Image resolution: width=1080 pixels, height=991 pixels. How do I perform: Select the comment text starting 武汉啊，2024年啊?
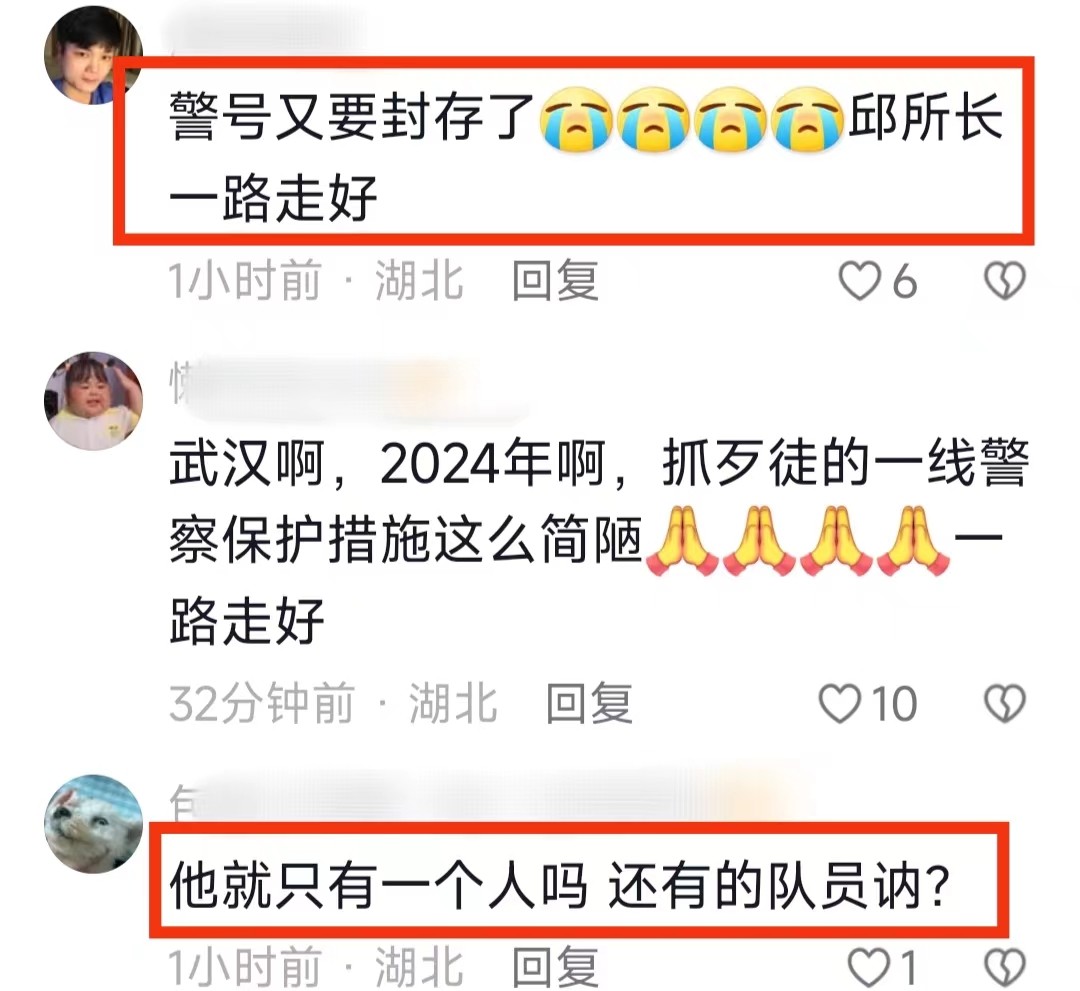pyautogui.click(x=599, y=541)
